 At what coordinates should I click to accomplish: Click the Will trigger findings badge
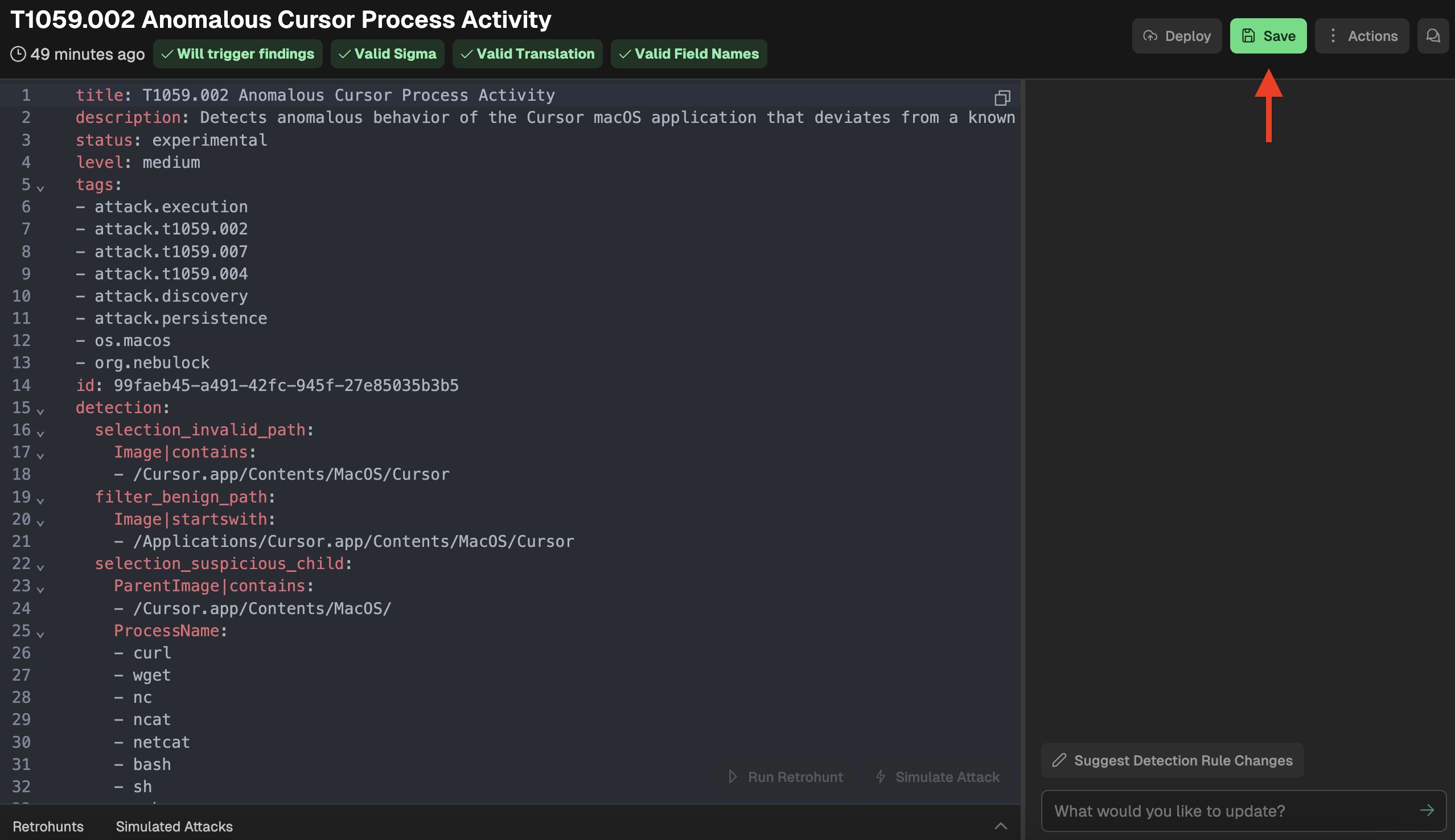[238, 53]
